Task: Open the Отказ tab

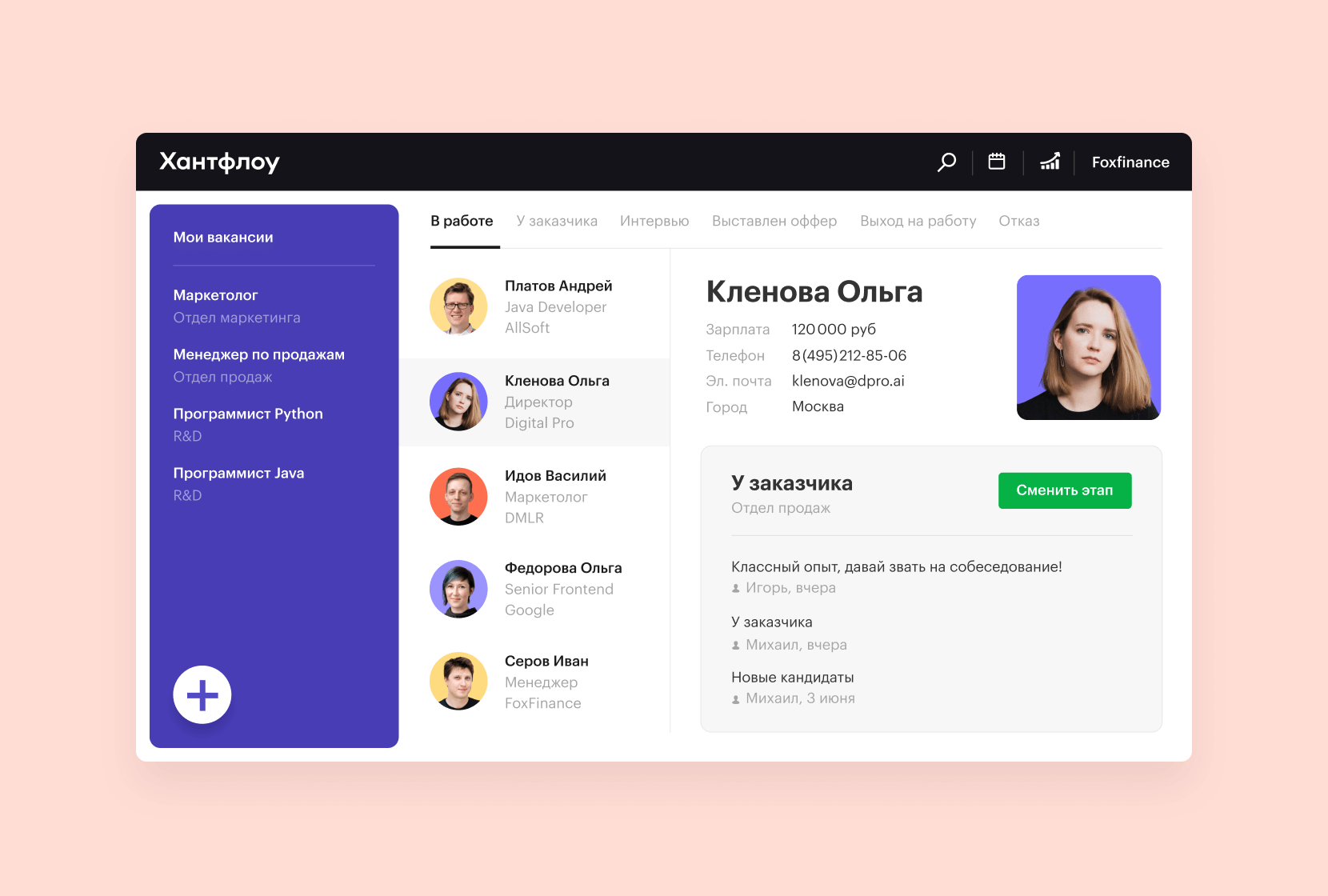Action: 1018,221
